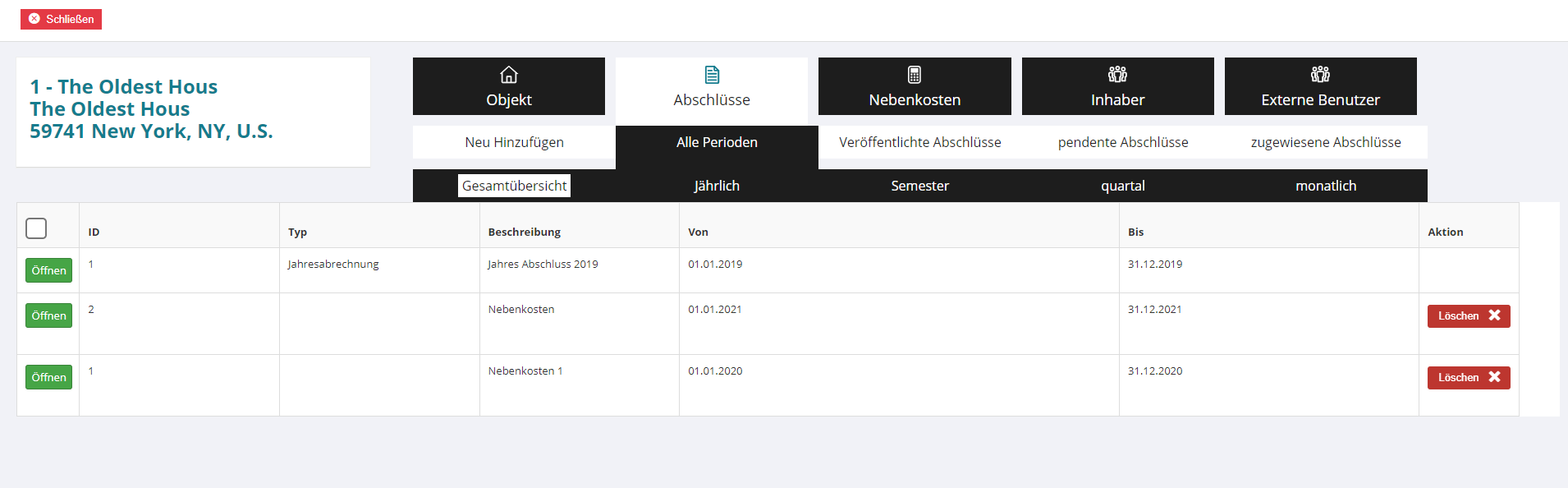Viewport: 1568px width, 488px height.
Task: Open the Nebenkosten tab
Action: tap(915, 86)
